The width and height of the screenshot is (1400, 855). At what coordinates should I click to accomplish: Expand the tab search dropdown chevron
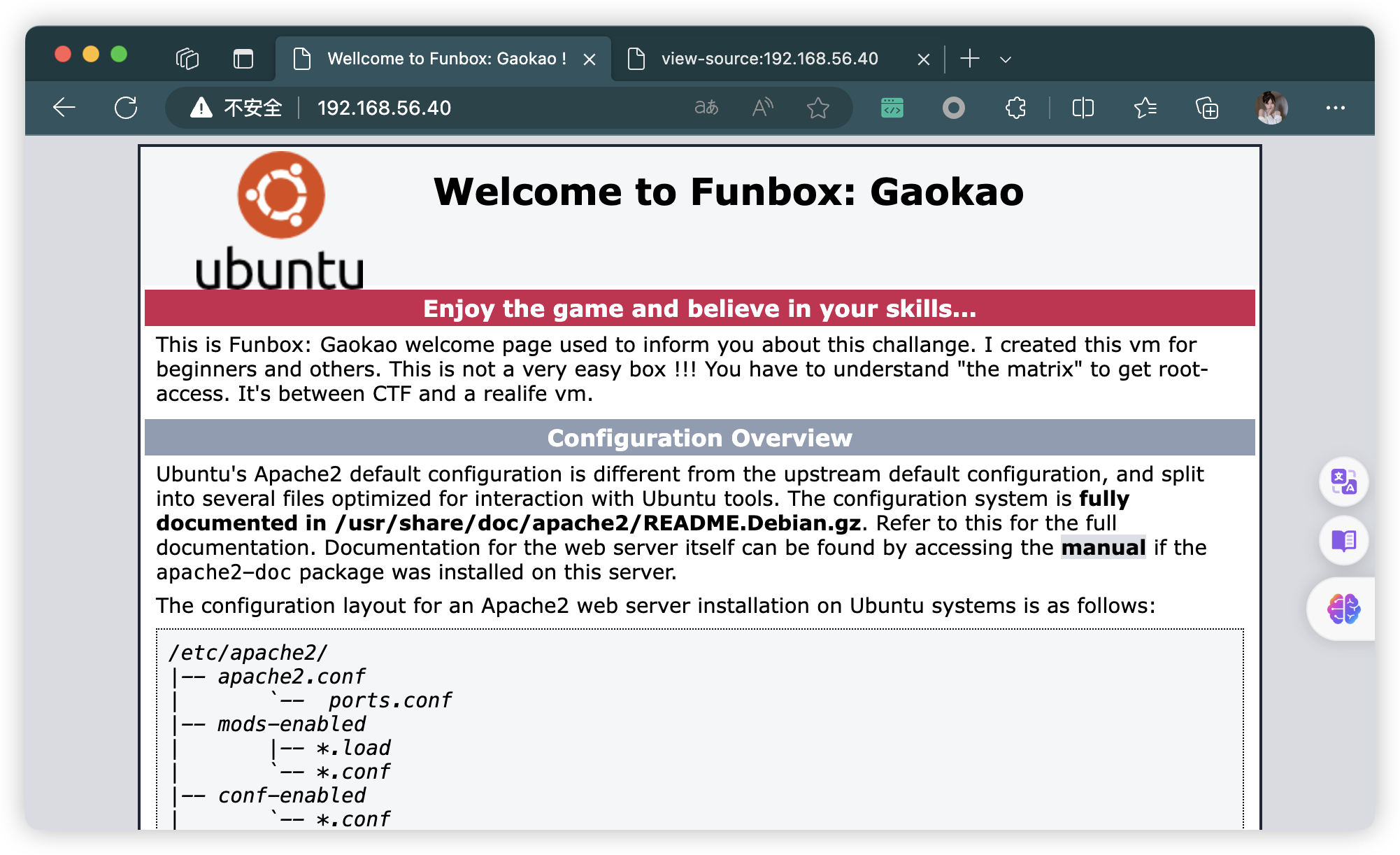(1005, 59)
